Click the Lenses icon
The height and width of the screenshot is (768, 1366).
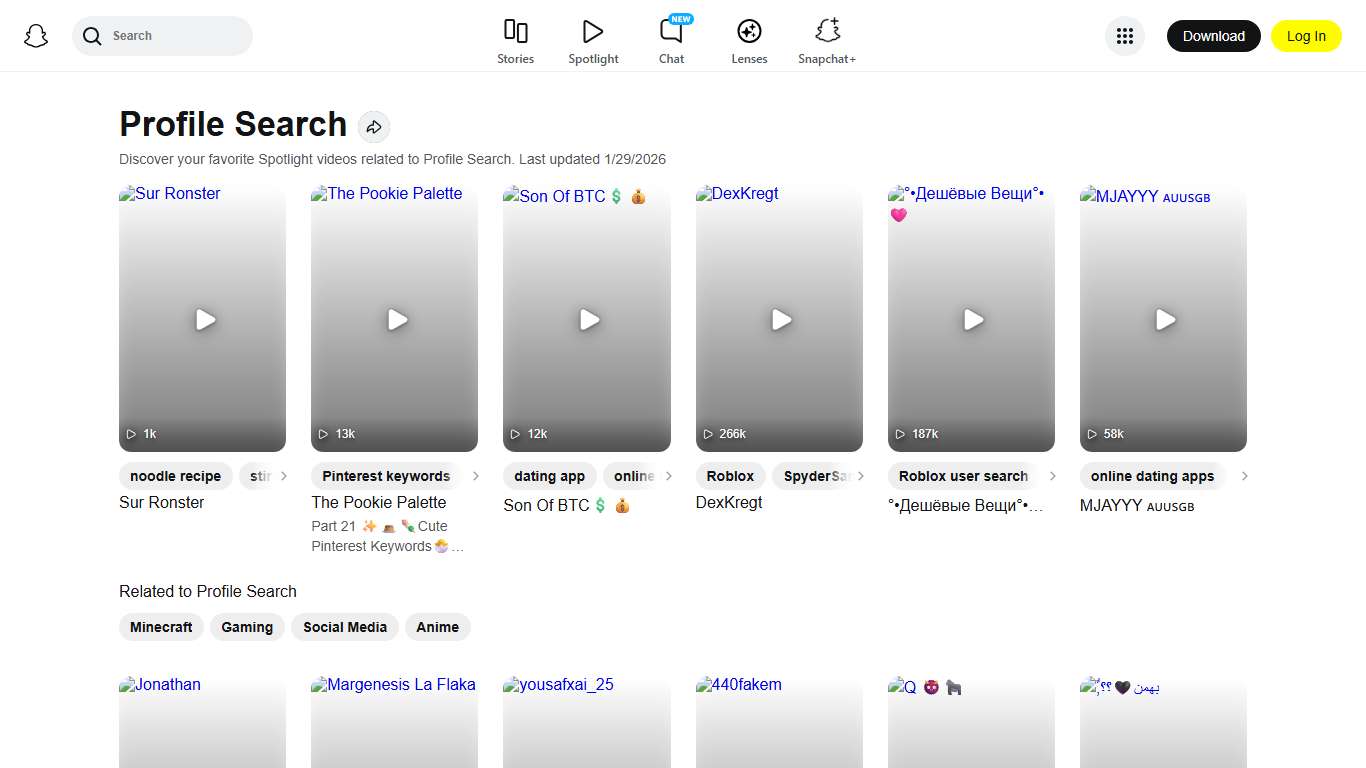749,31
